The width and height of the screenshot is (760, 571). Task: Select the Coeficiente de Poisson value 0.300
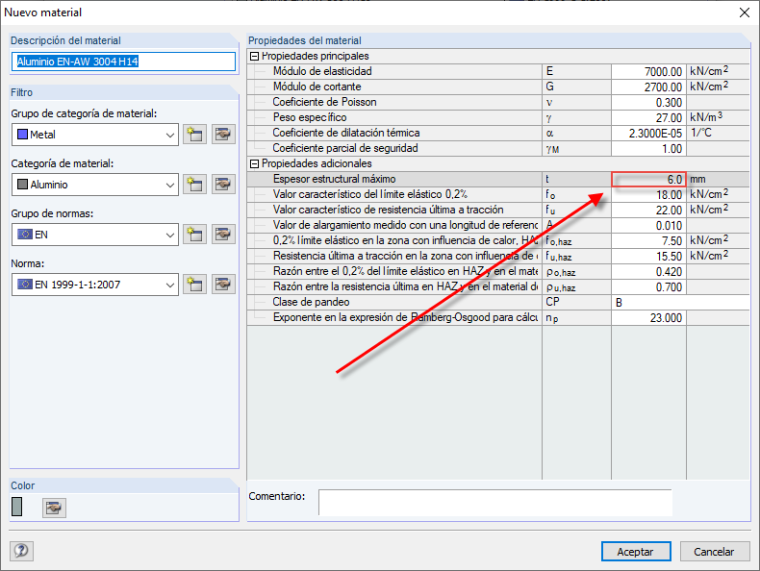(649, 102)
